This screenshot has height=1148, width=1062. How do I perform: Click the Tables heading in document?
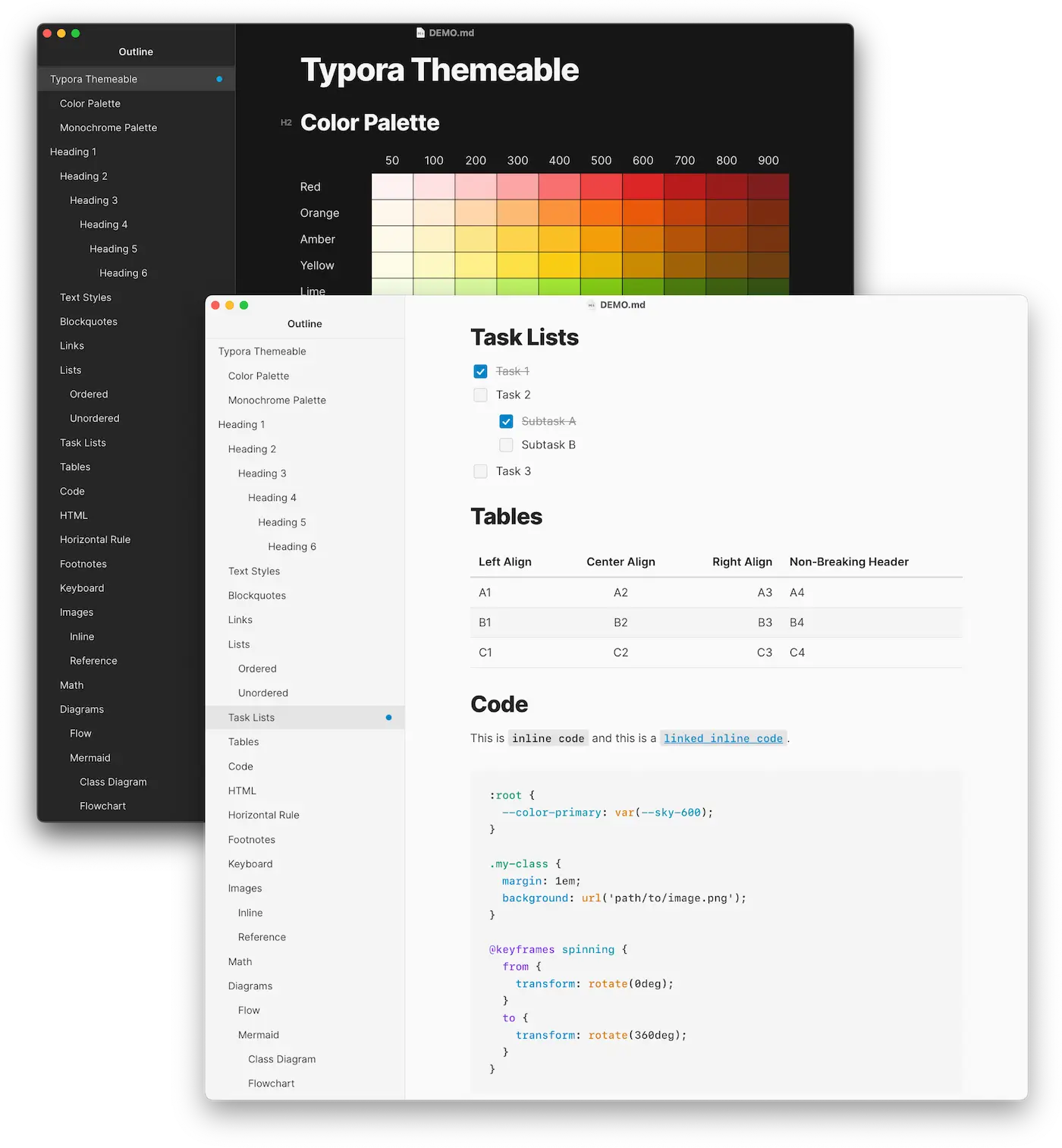(x=506, y=516)
